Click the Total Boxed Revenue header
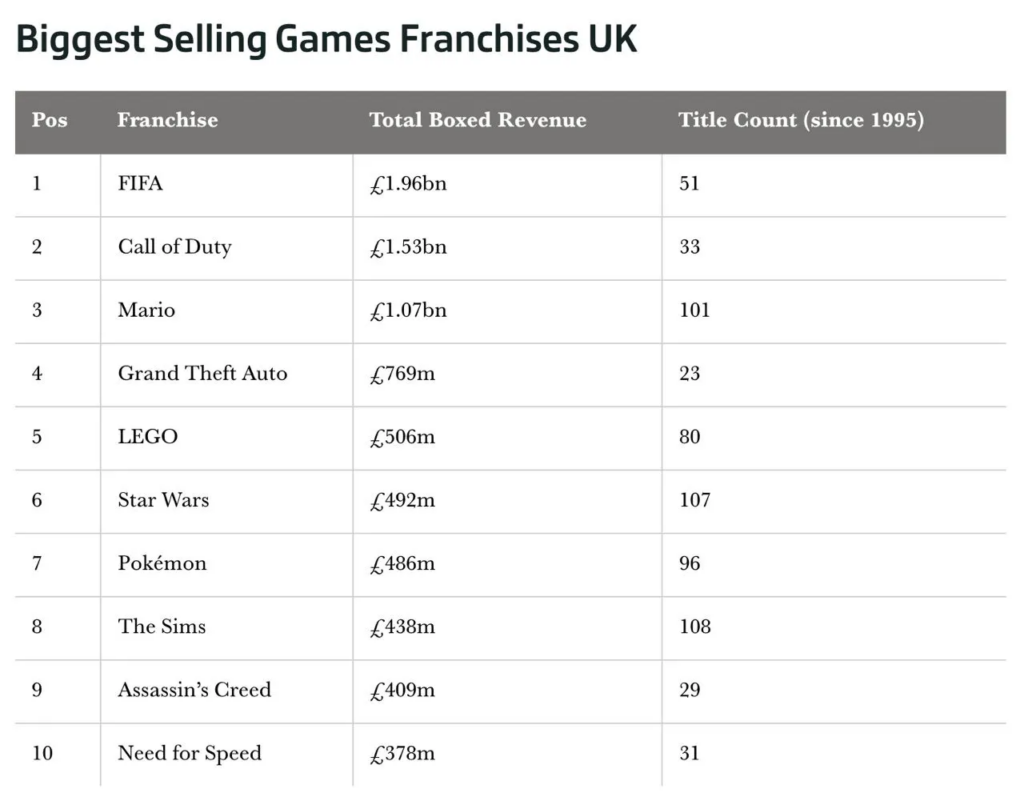The image size is (1024, 797). tap(477, 120)
